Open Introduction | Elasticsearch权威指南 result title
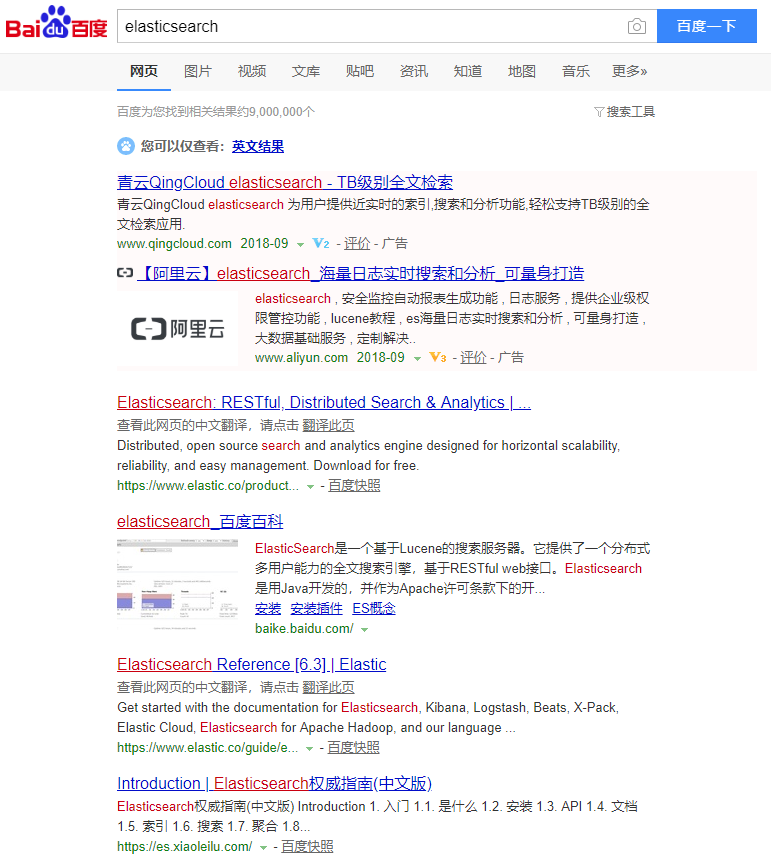The image size is (771, 863). point(274,783)
